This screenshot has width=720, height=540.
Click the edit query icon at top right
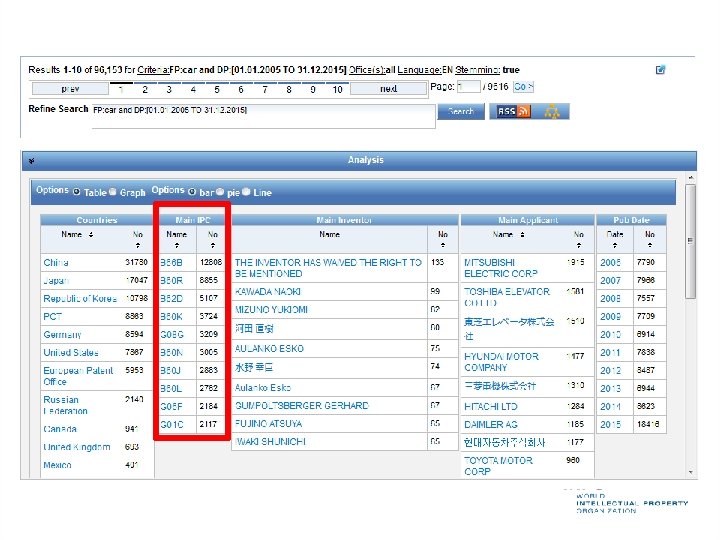[660, 70]
